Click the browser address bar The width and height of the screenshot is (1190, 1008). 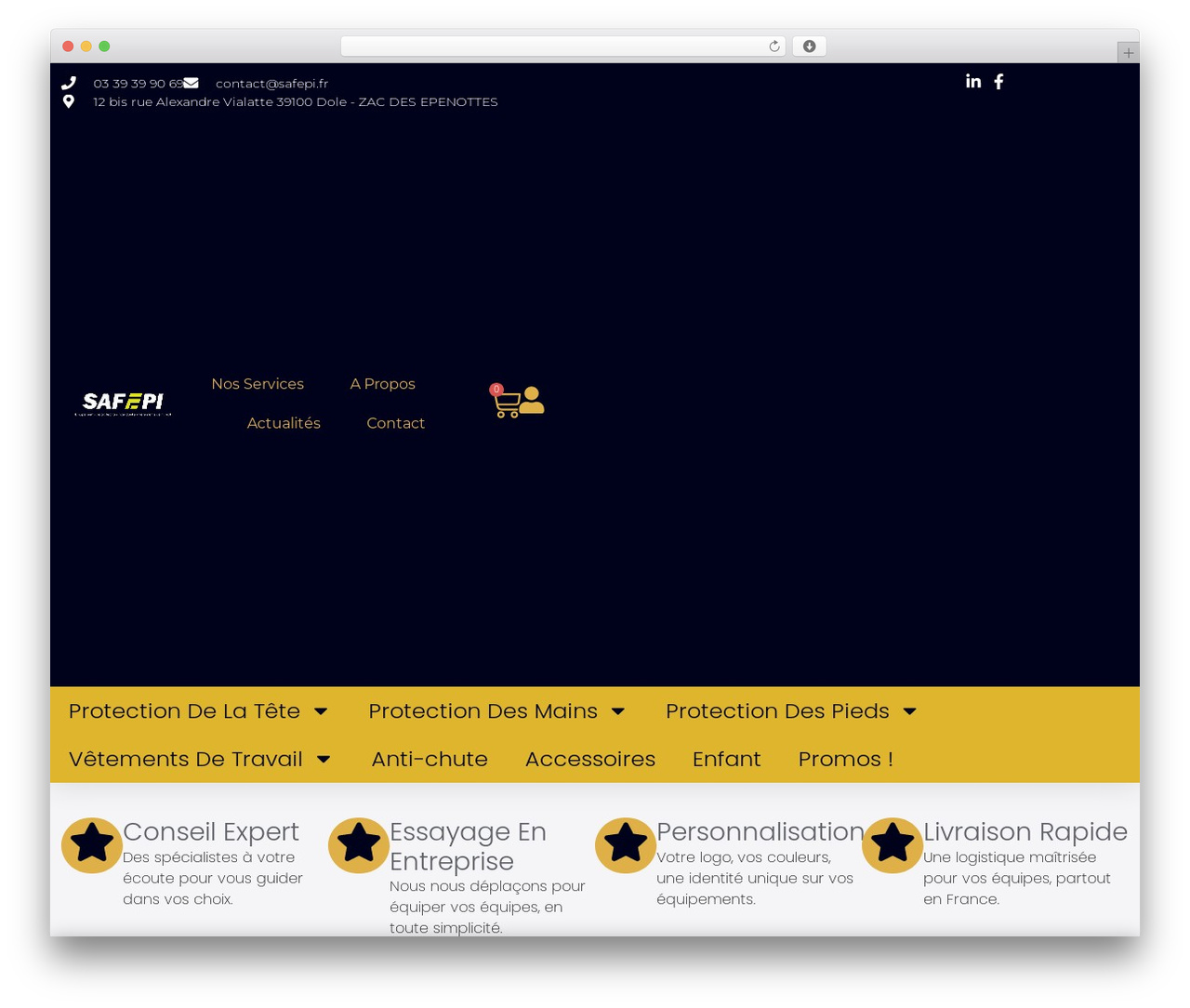(563, 46)
